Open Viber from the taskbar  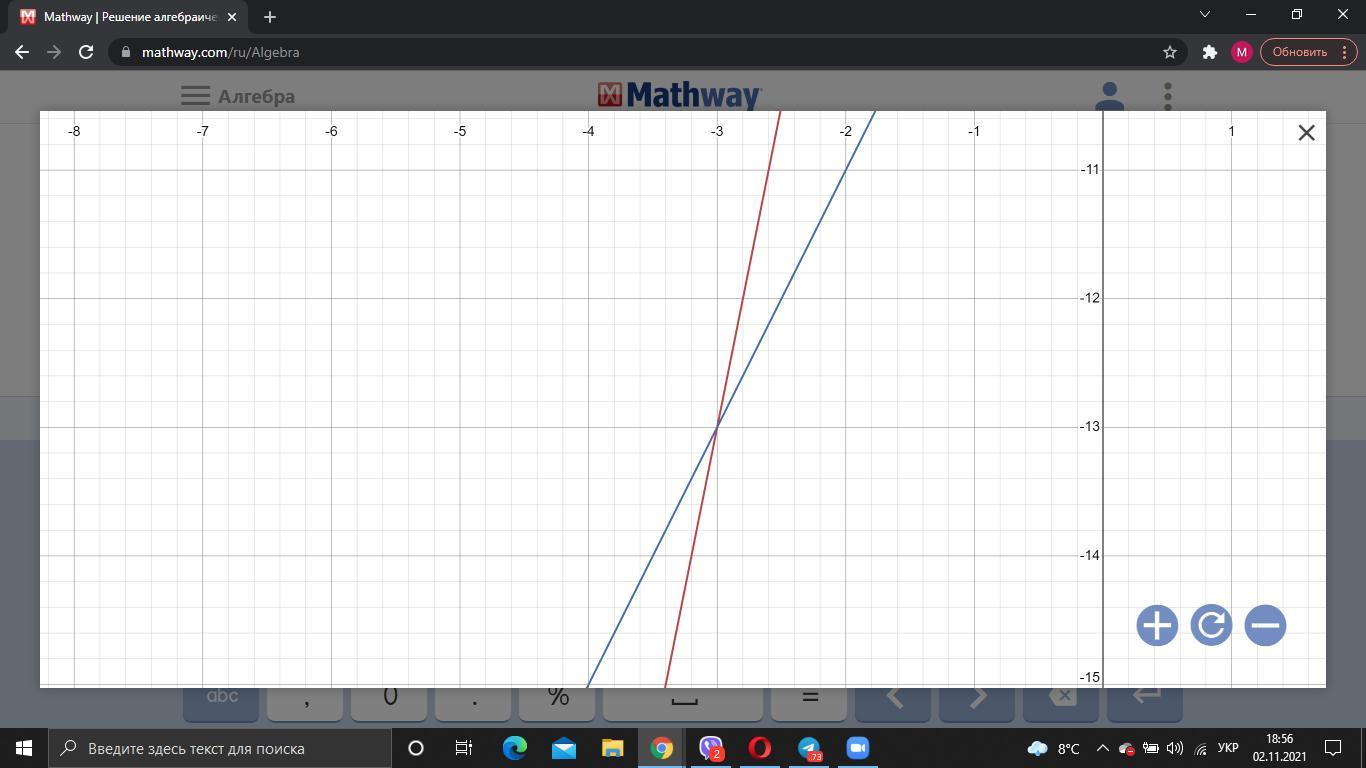tap(710, 748)
